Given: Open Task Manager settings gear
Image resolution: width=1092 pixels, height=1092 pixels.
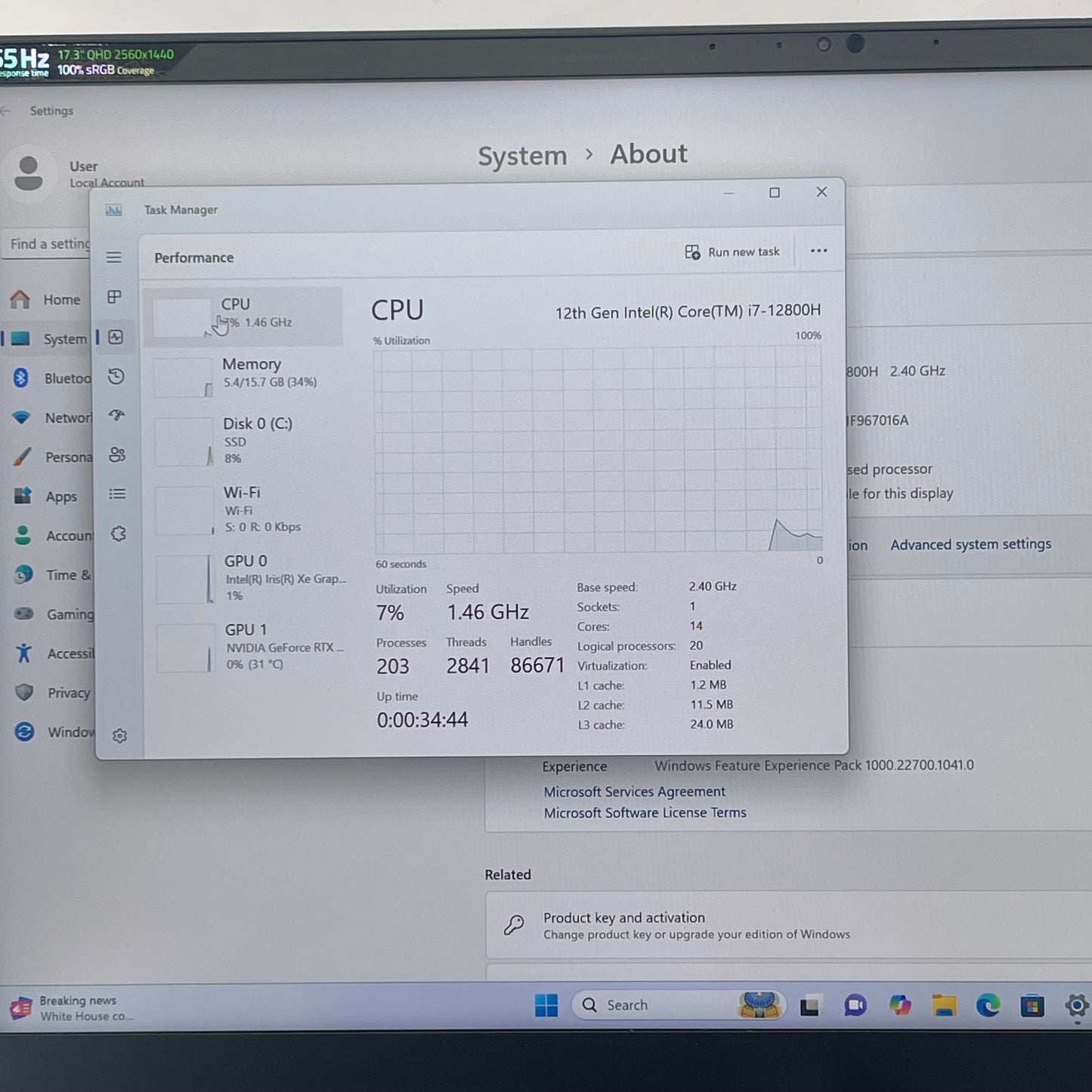Looking at the screenshot, I should point(119,736).
